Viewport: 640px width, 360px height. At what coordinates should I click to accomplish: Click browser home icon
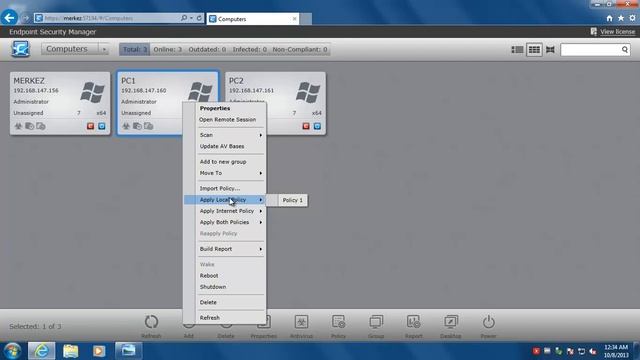point(609,18)
